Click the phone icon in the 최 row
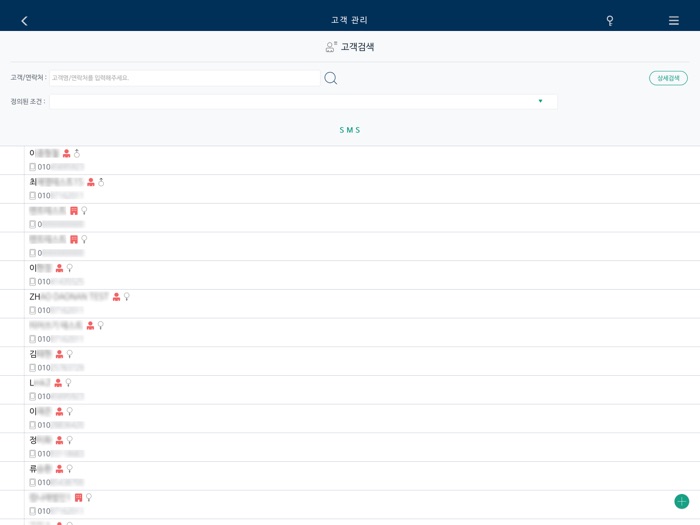This screenshot has width=700, height=525. 33,196
